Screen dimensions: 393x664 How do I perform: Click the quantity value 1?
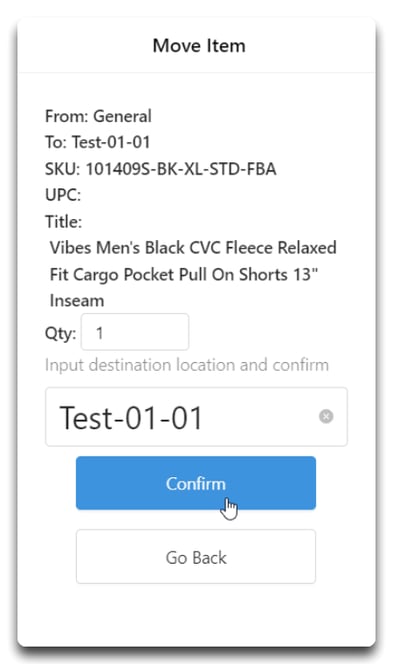pyautogui.click(x=100, y=333)
